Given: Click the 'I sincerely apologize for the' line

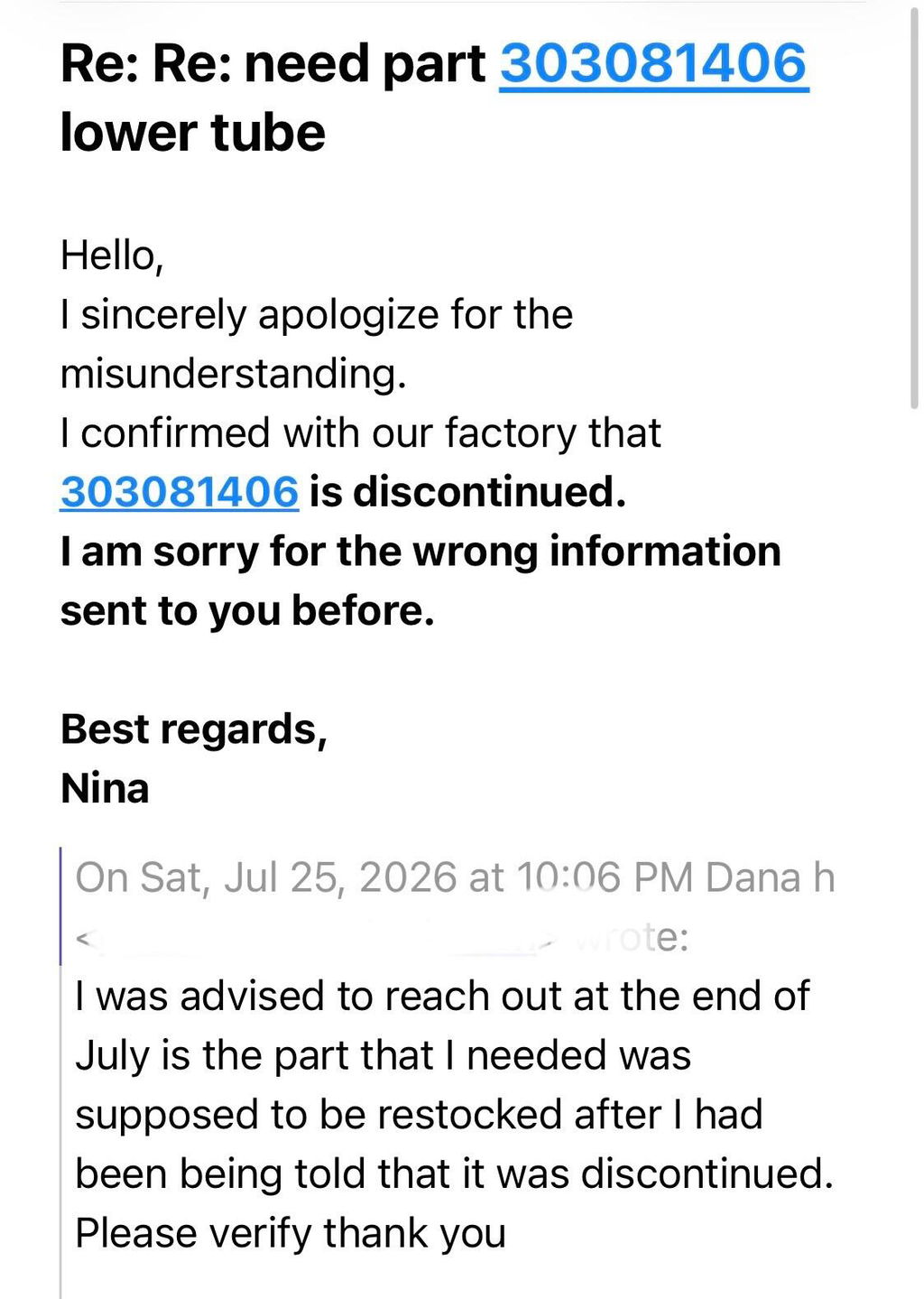Looking at the screenshot, I should point(317,315).
